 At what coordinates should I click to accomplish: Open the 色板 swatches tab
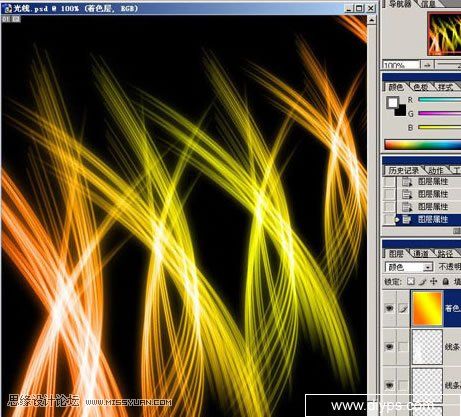421,87
